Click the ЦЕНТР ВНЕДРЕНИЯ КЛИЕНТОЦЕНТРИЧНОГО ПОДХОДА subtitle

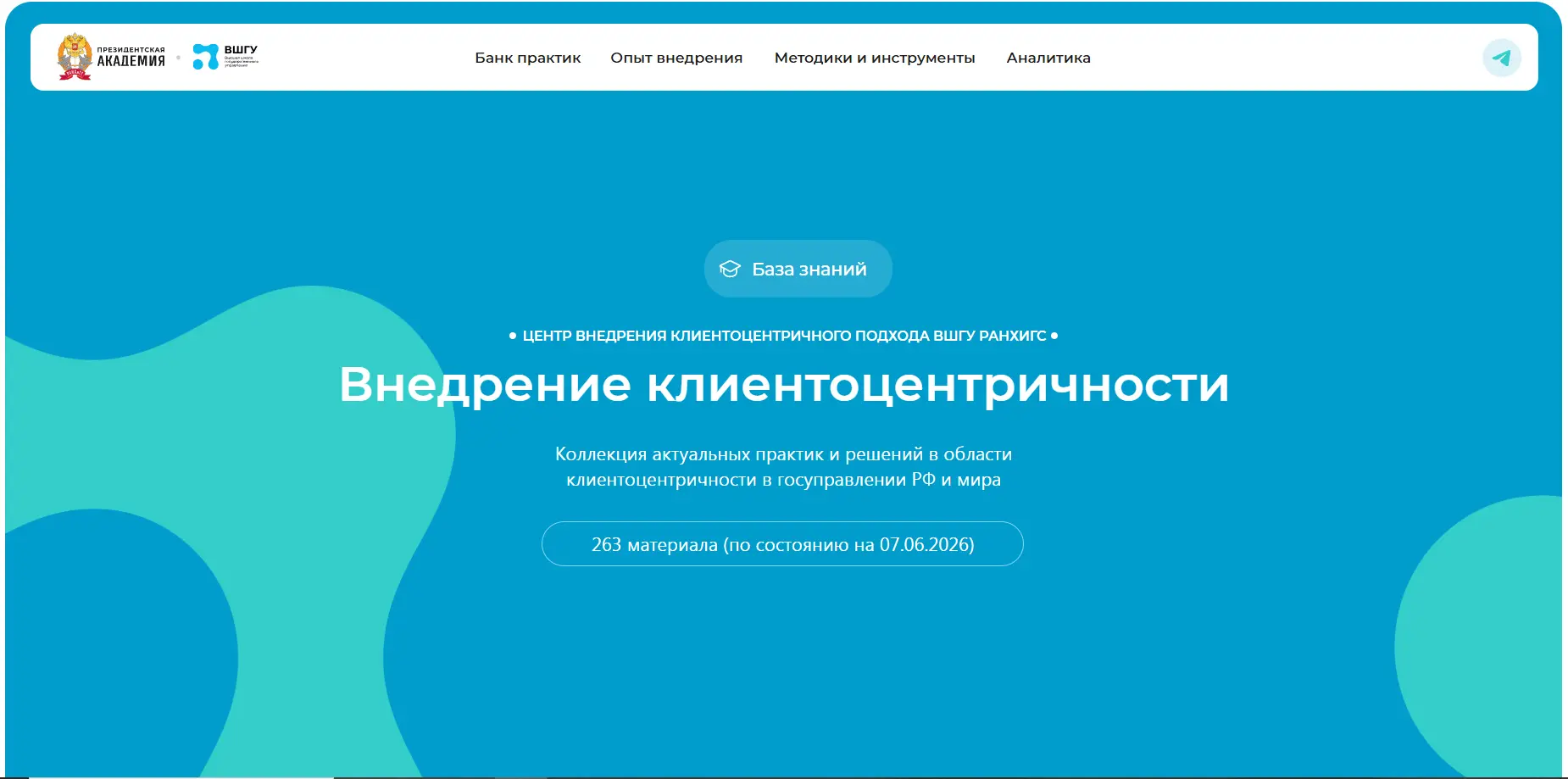[x=784, y=336]
